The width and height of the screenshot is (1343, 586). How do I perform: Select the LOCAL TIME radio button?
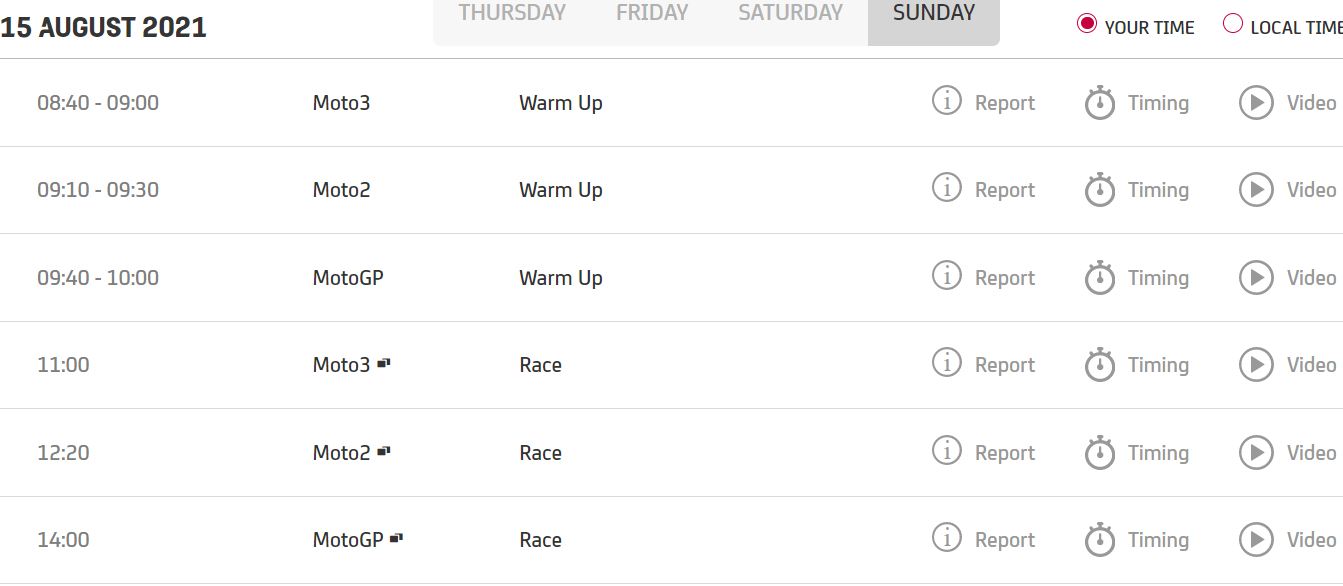pos(1233,25)
